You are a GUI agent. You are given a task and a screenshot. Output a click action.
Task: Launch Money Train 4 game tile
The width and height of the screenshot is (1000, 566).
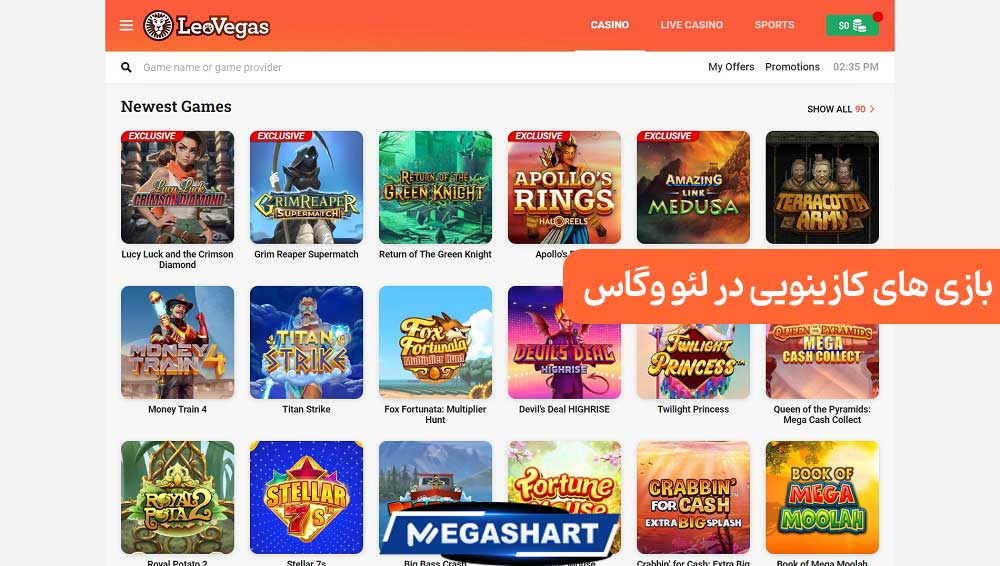coord(177,342)
